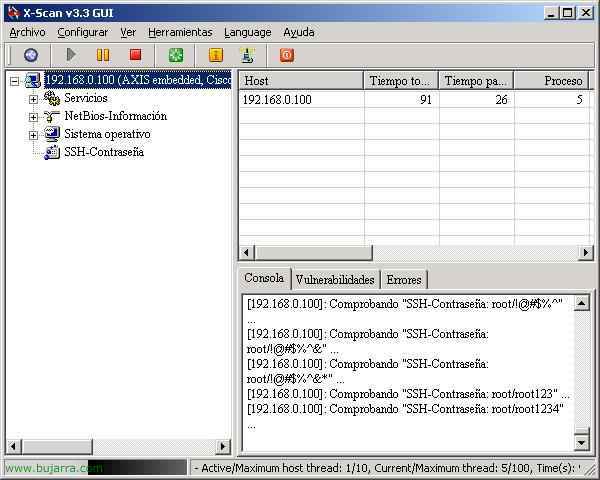
Task: Collapse the 192.168.0.100 root node
Action: [15, 81]
